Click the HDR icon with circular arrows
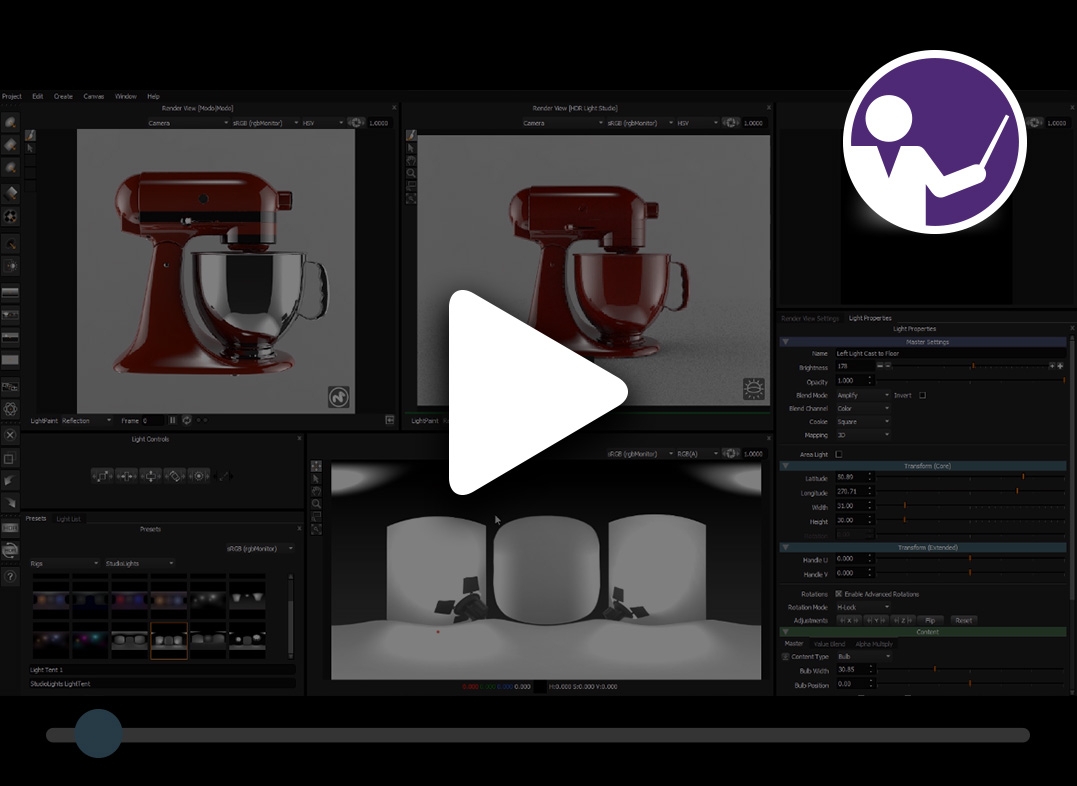Screen dimensions: 1077x786 coord(10,550)
